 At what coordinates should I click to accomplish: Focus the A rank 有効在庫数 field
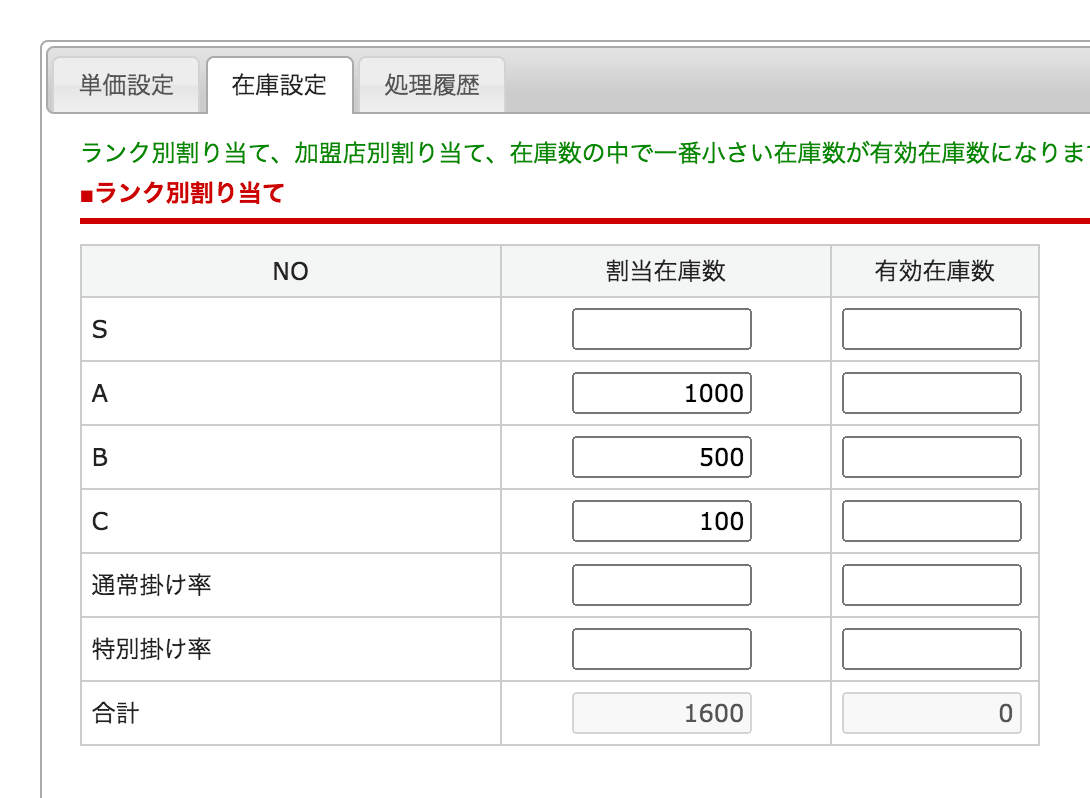coord(931,393)
